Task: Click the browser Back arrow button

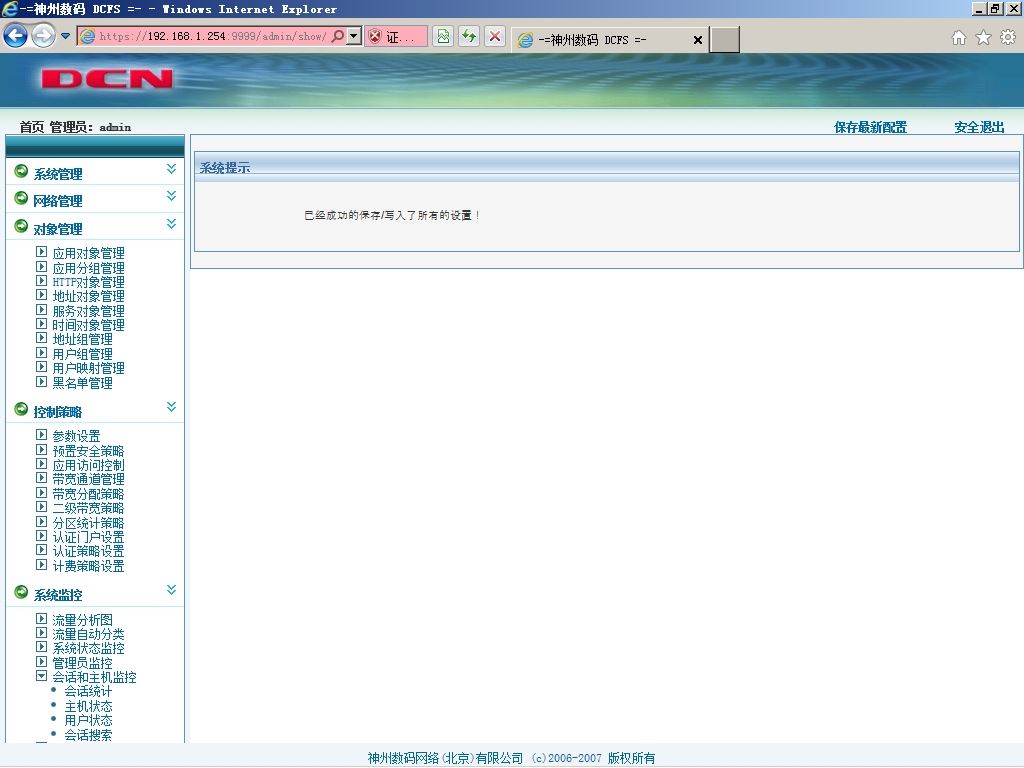Action: tap(16, 35)
